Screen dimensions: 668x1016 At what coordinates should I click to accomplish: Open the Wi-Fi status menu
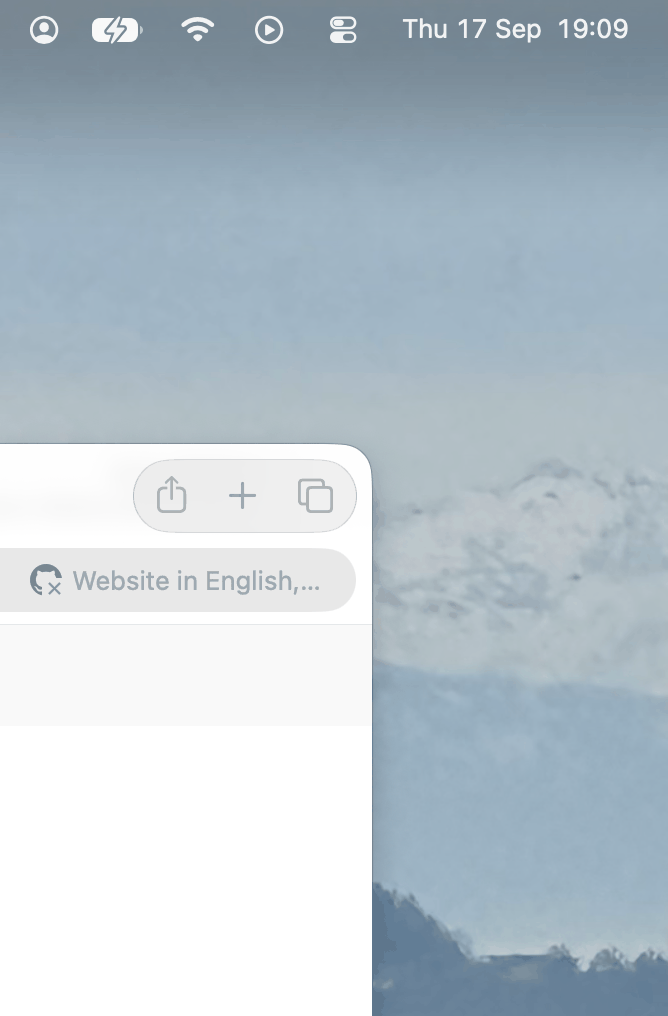198,29
